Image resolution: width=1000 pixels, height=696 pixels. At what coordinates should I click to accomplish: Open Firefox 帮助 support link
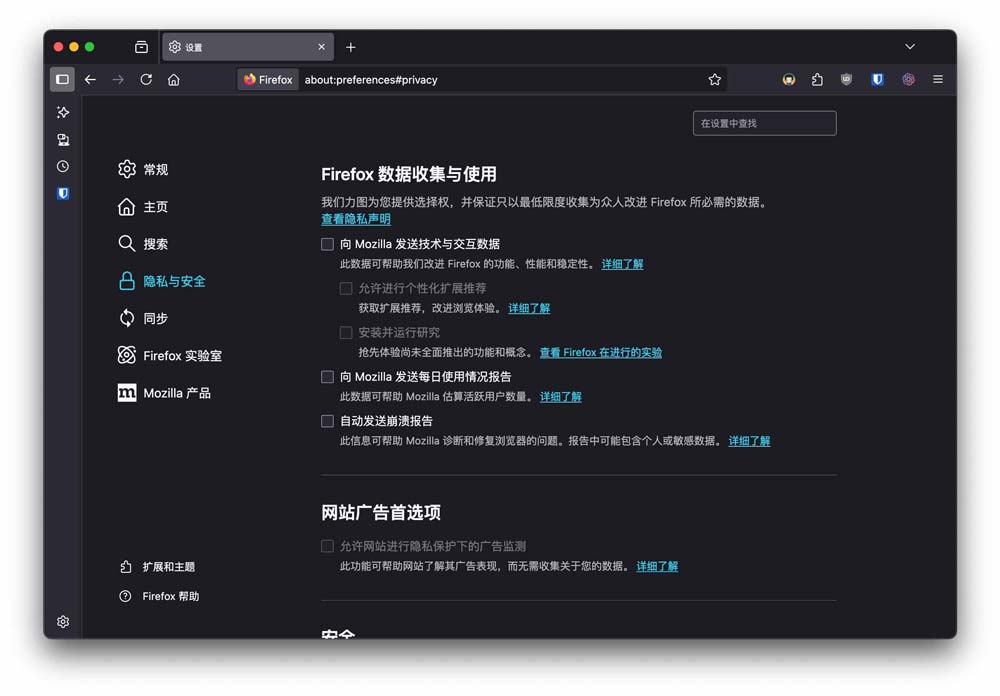point(159,596)
